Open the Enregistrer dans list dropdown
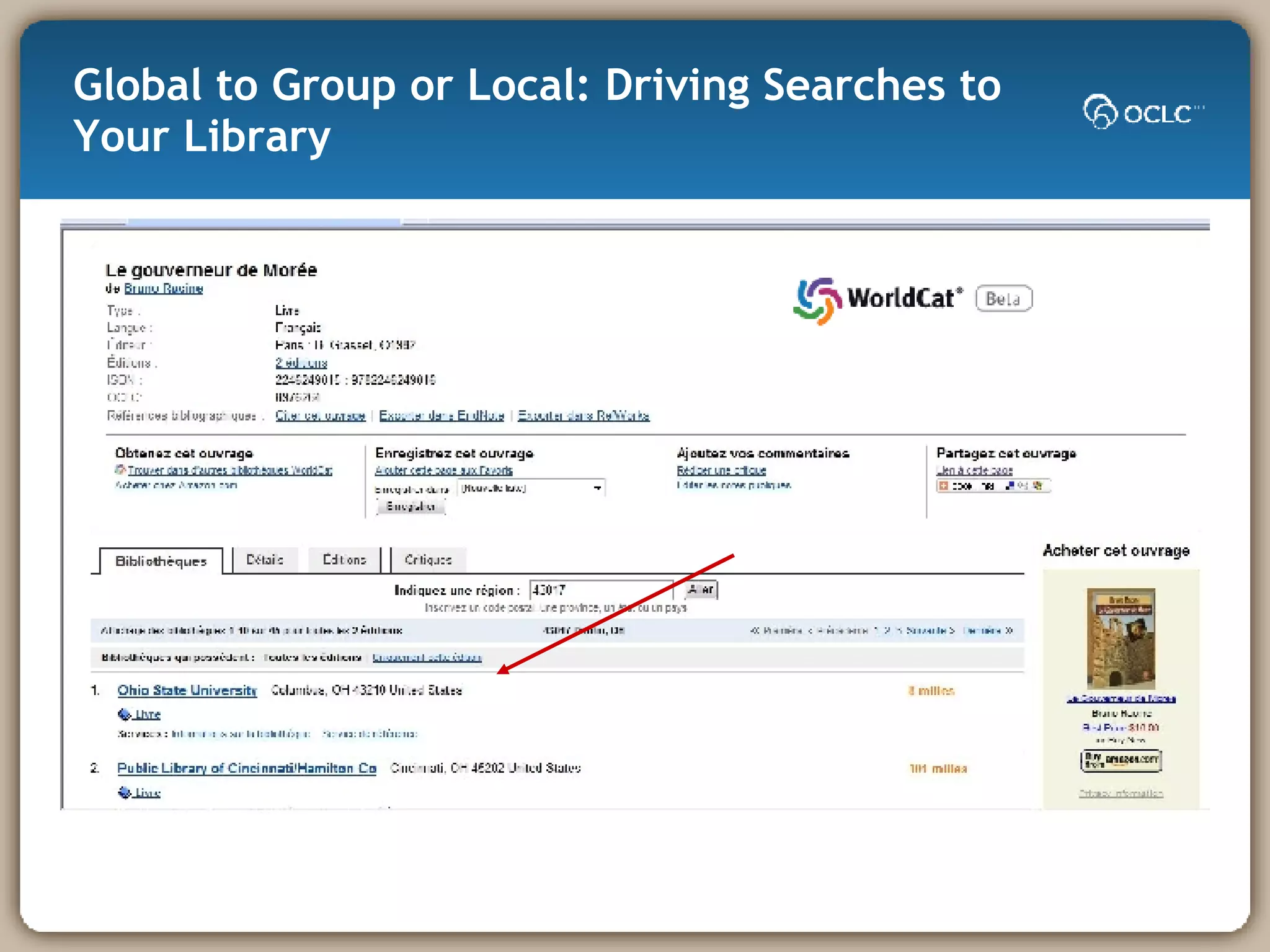 coord(531,488)
